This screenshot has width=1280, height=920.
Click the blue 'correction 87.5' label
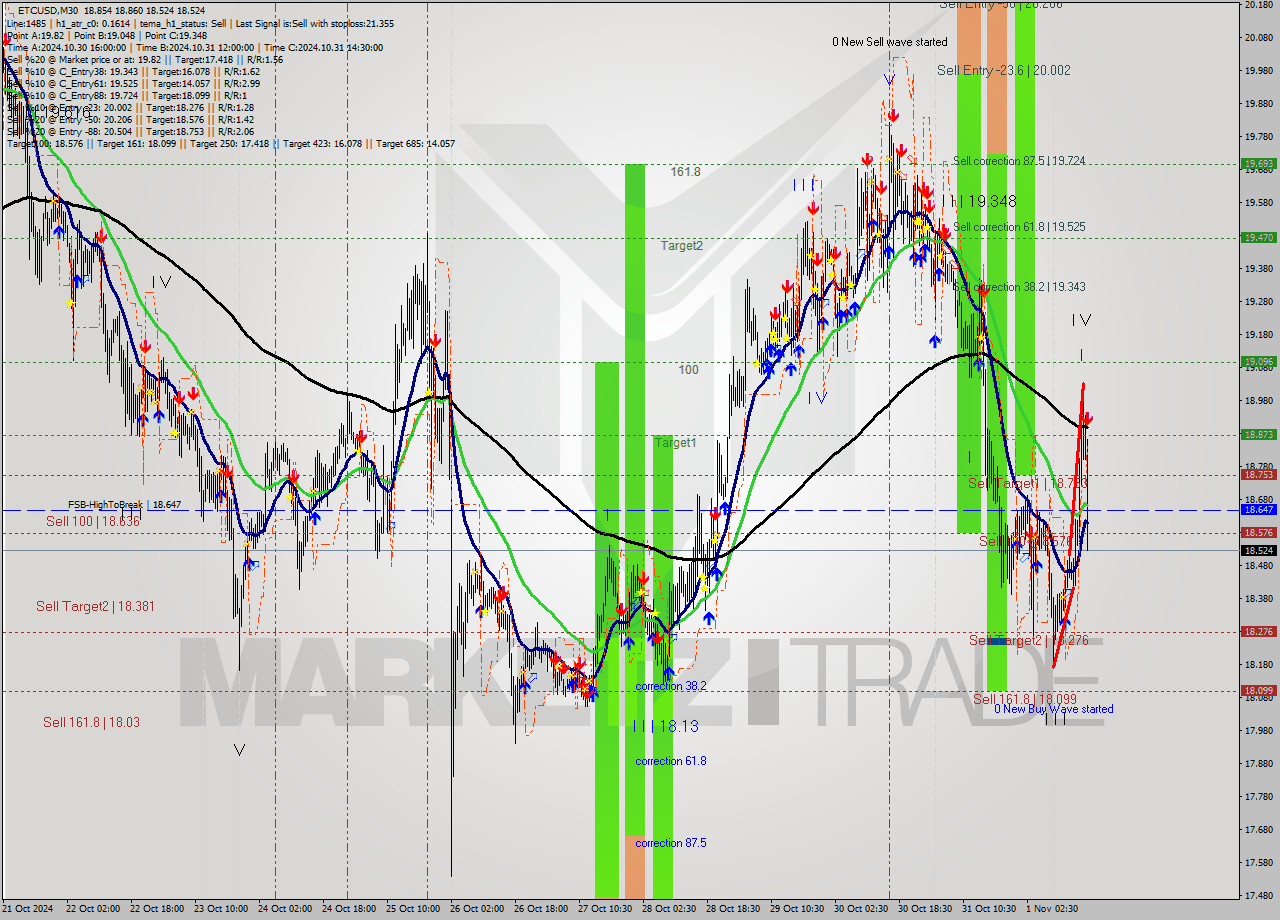click(x=671, y=843)
